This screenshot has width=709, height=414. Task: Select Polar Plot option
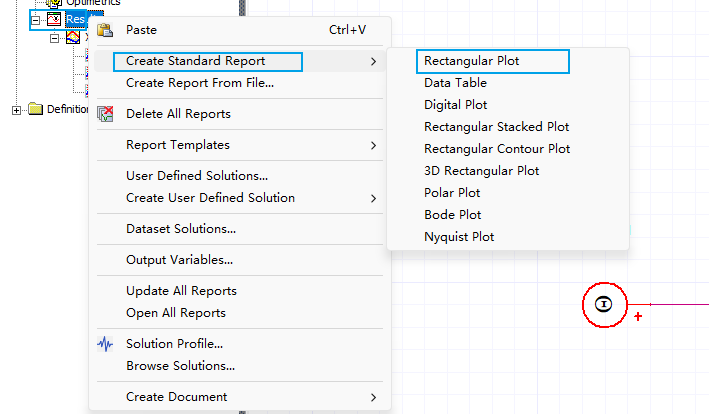[x=453, y=193]
